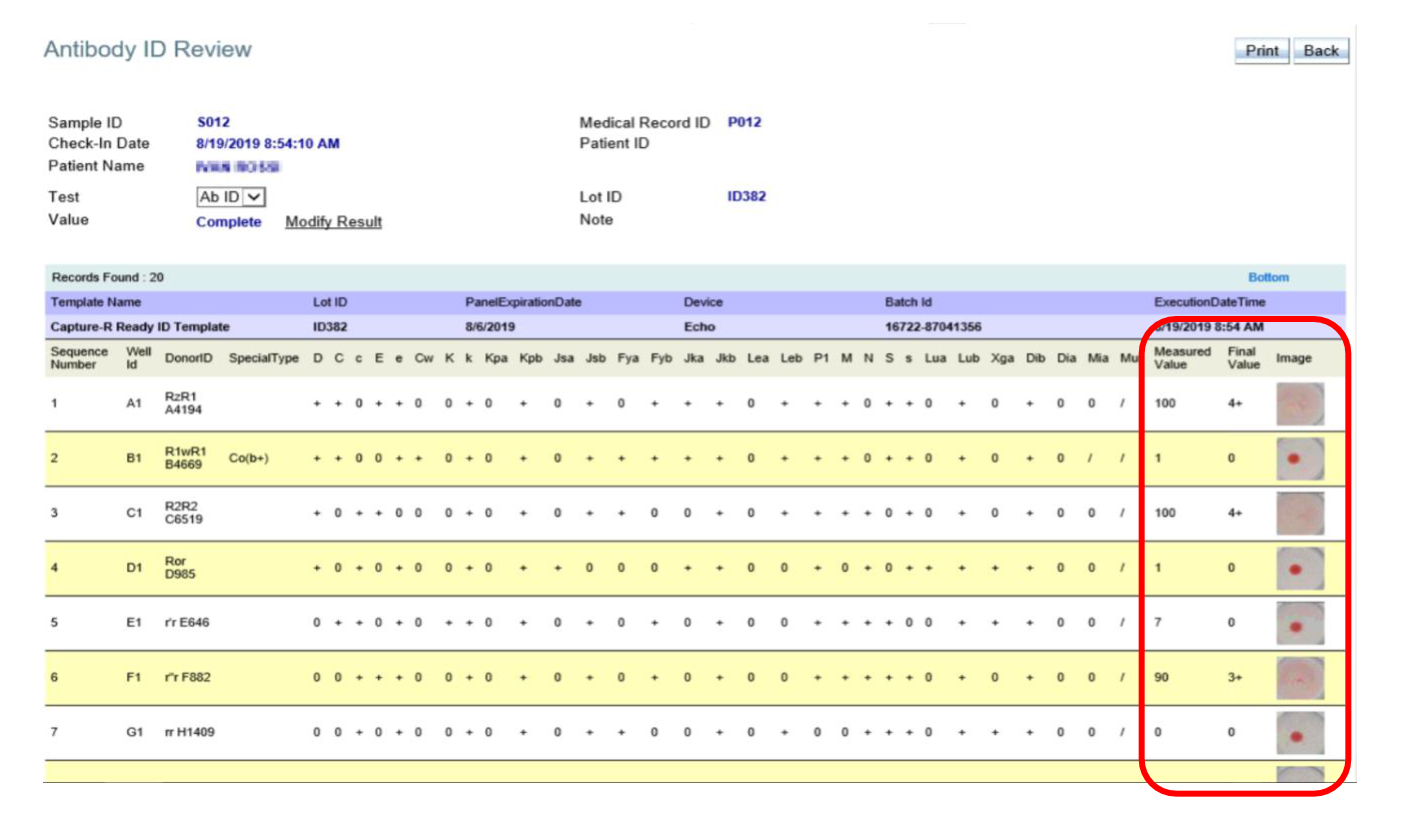Select row with donor RzR1 A4194

tap(183, 404)
